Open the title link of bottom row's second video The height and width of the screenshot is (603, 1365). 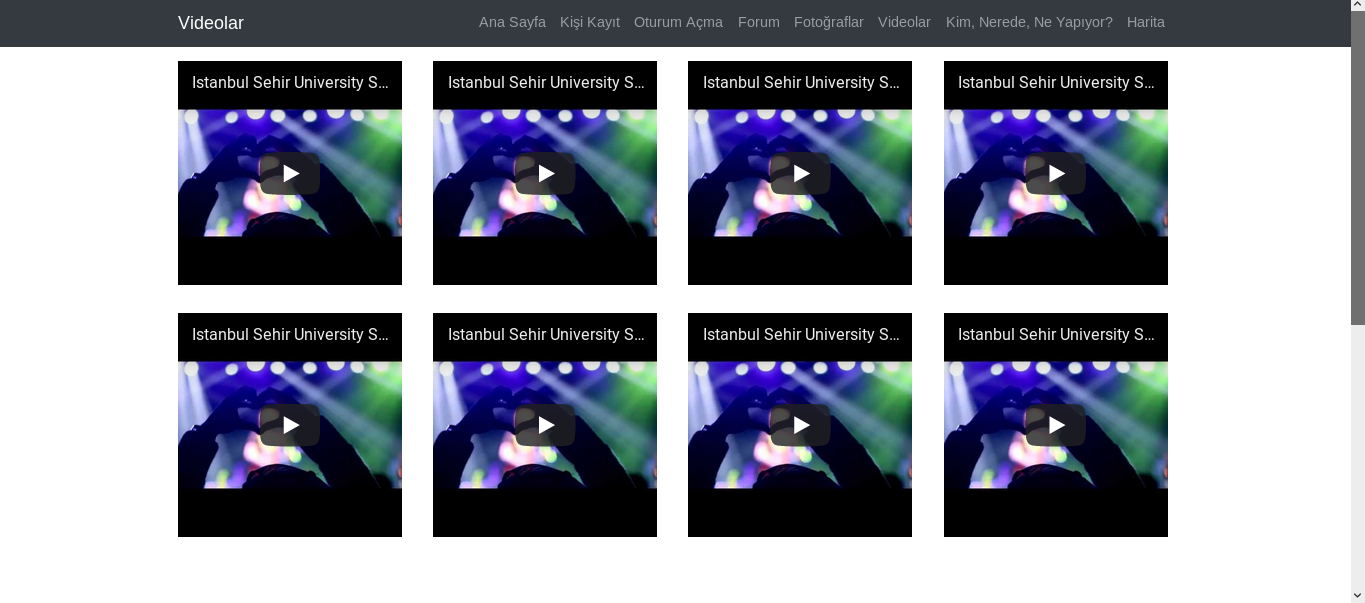point(546,335)
